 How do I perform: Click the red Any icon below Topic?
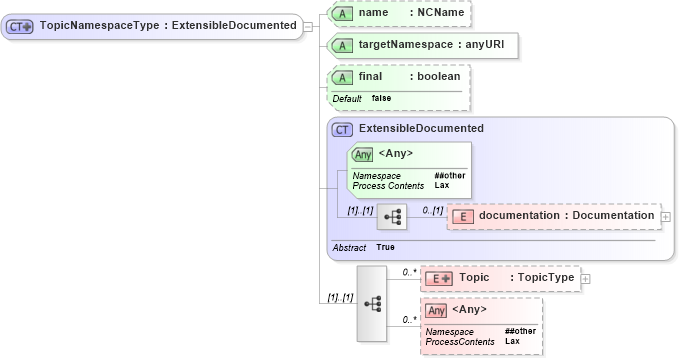pos(436,311)
